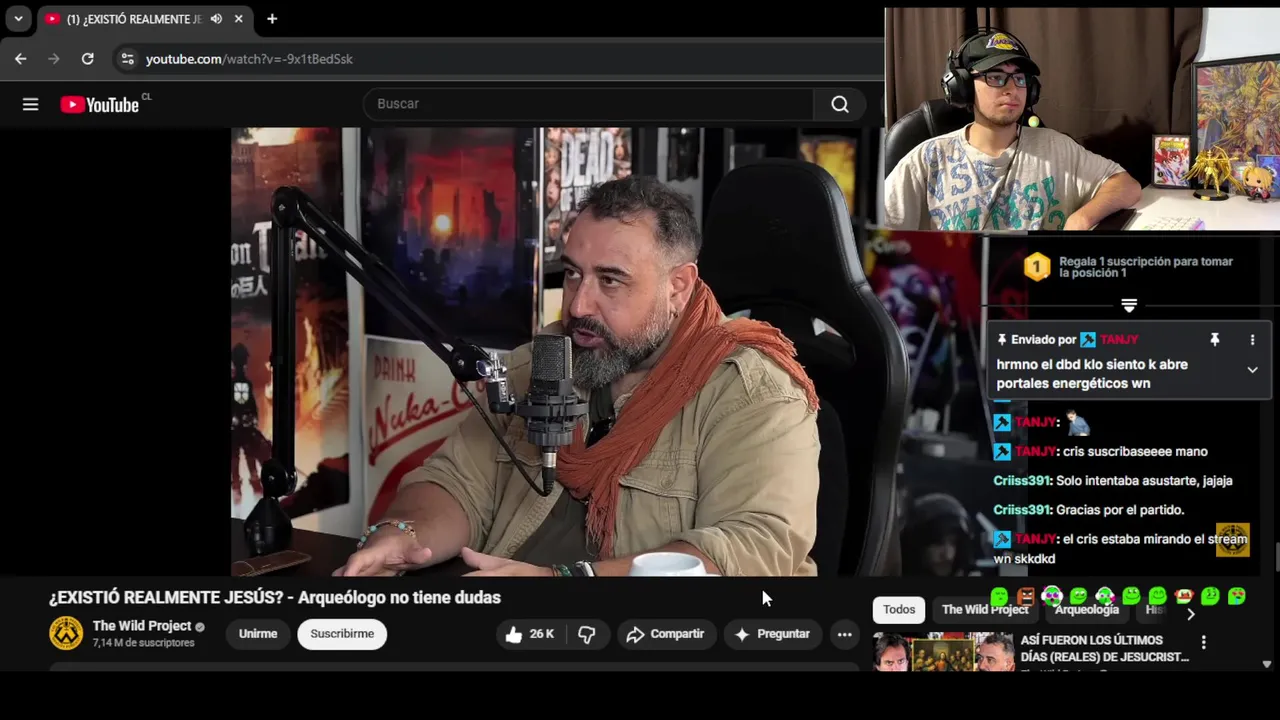Click Criiss391 name on Solo intentaba message
Image resolution: width=1280 pixels, height=720 pixels.
(x=1021, y=481)
